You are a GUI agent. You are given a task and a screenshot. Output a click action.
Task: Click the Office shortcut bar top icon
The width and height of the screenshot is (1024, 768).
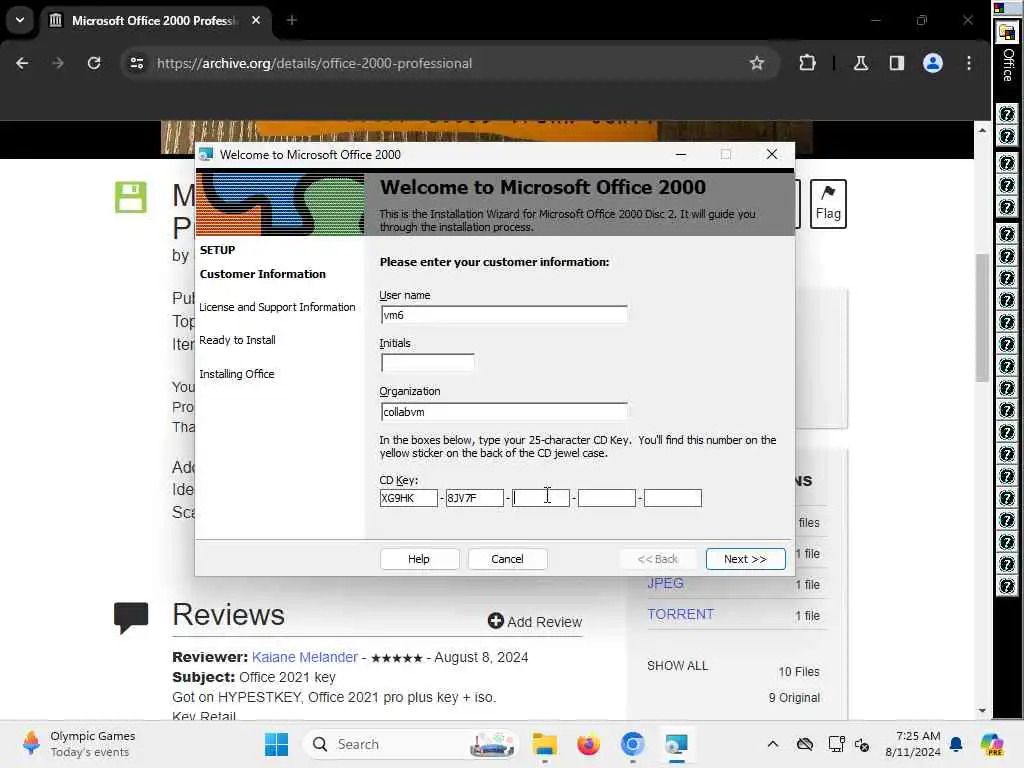1007,33
